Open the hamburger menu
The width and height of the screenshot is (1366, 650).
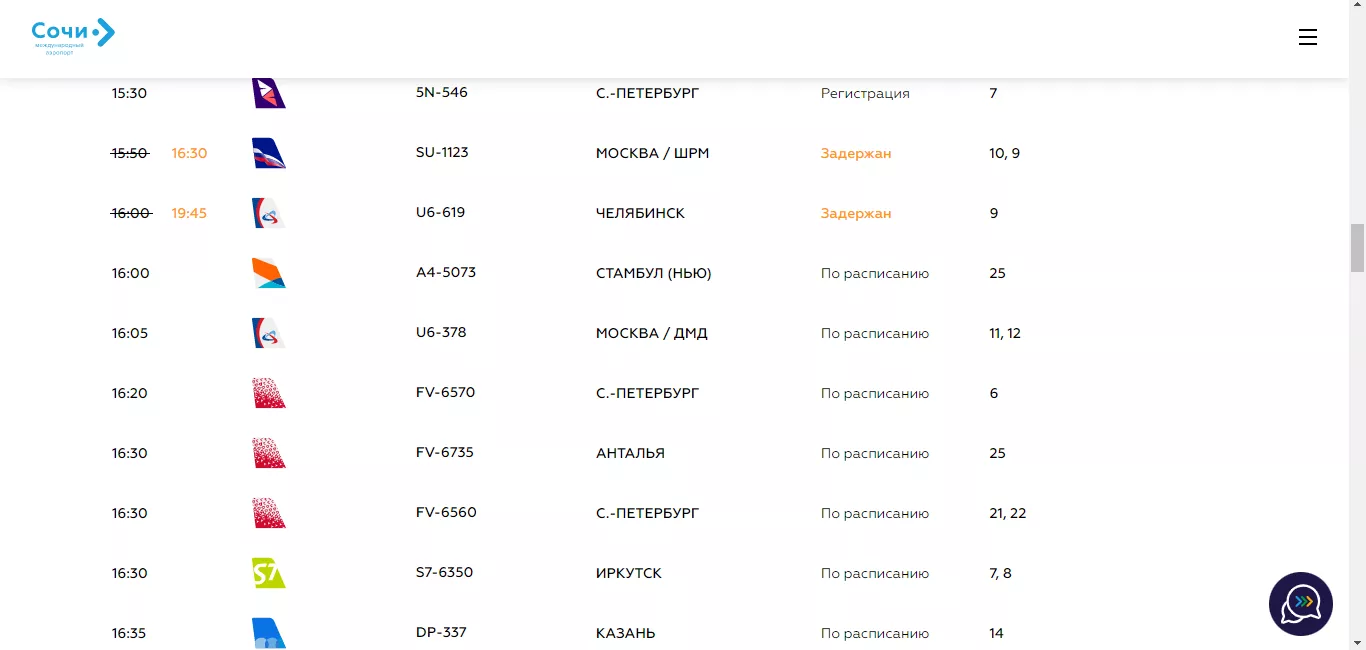pos(1307,37)
